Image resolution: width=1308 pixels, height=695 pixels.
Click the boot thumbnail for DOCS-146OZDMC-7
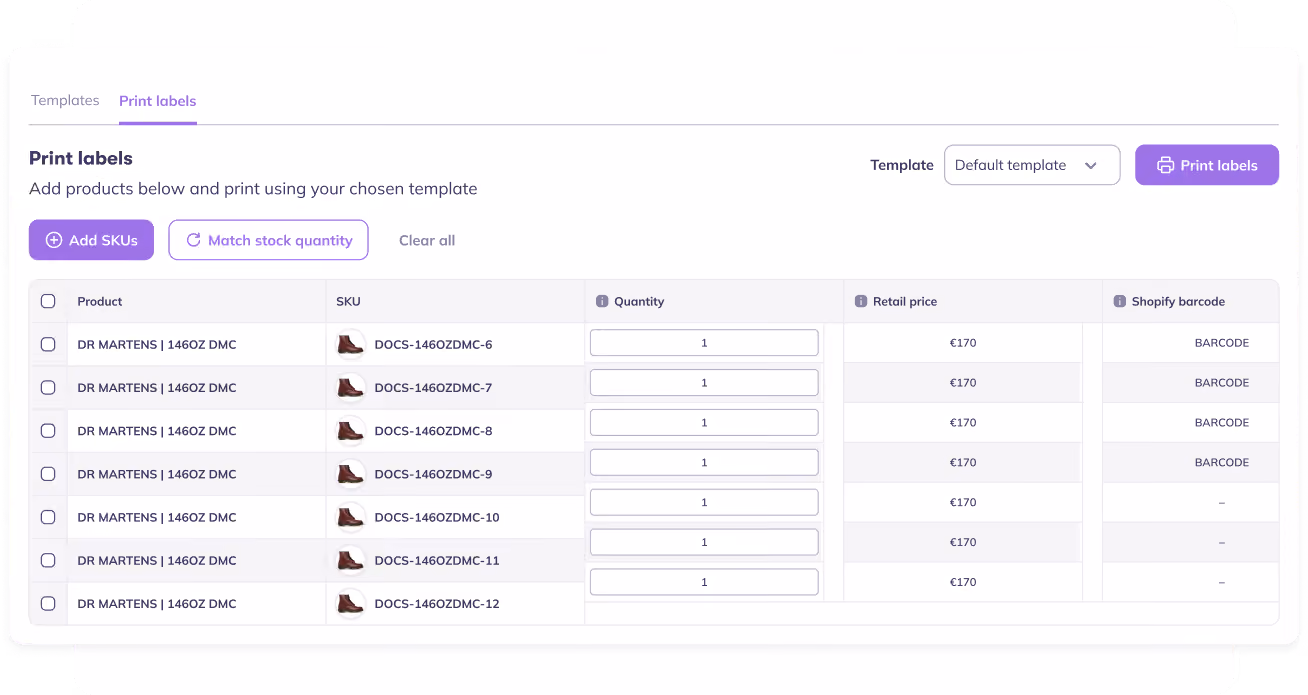pos(350,387)
